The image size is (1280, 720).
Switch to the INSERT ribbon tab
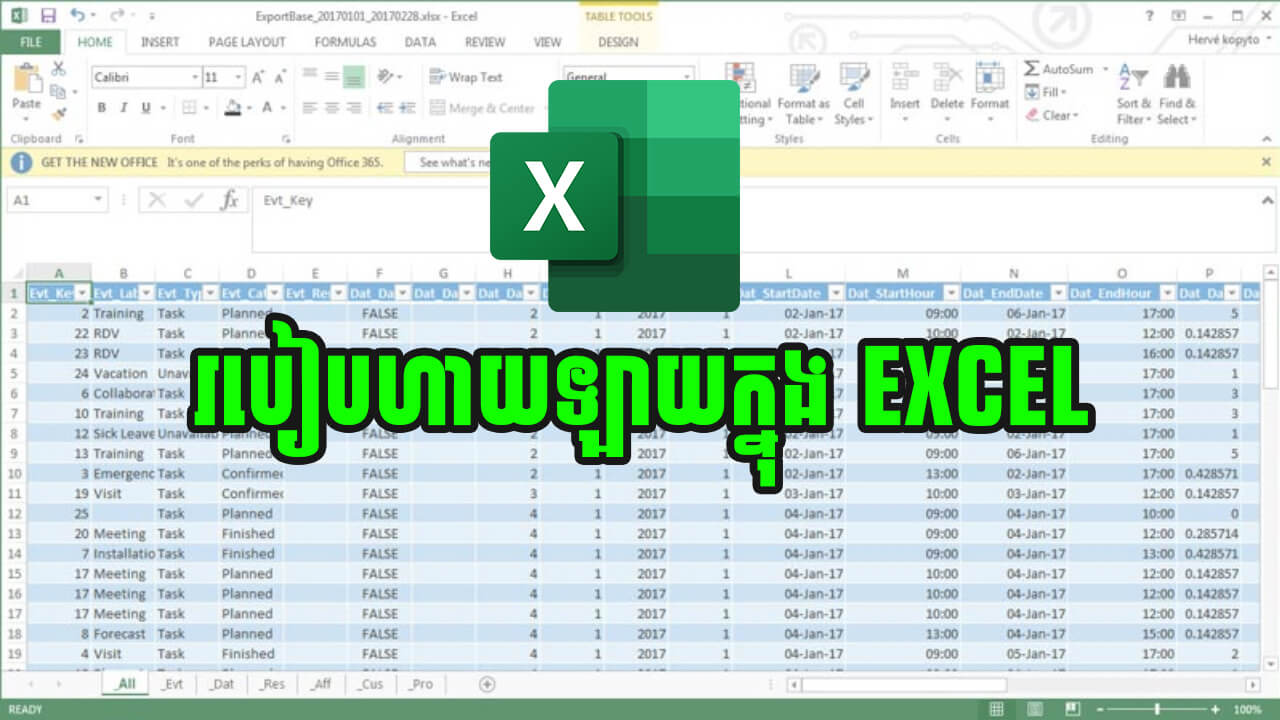click(x=160, y=42)
